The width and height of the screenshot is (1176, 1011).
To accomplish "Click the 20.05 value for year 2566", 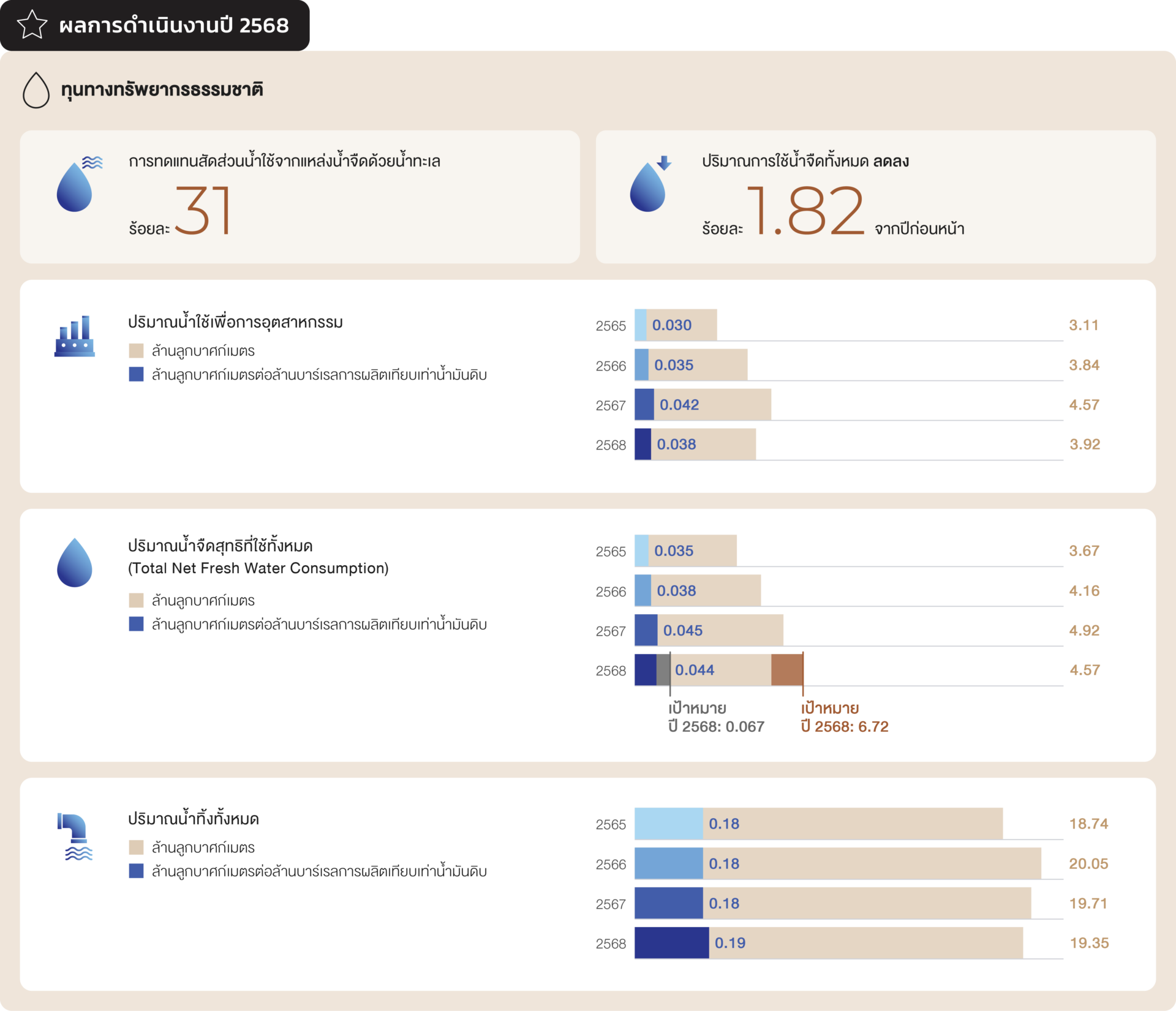I will point(1088,863).
